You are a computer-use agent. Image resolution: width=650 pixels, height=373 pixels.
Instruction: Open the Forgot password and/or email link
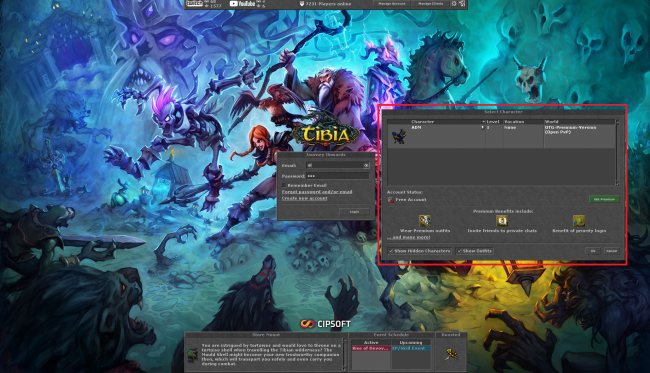[x=317, y=192]
